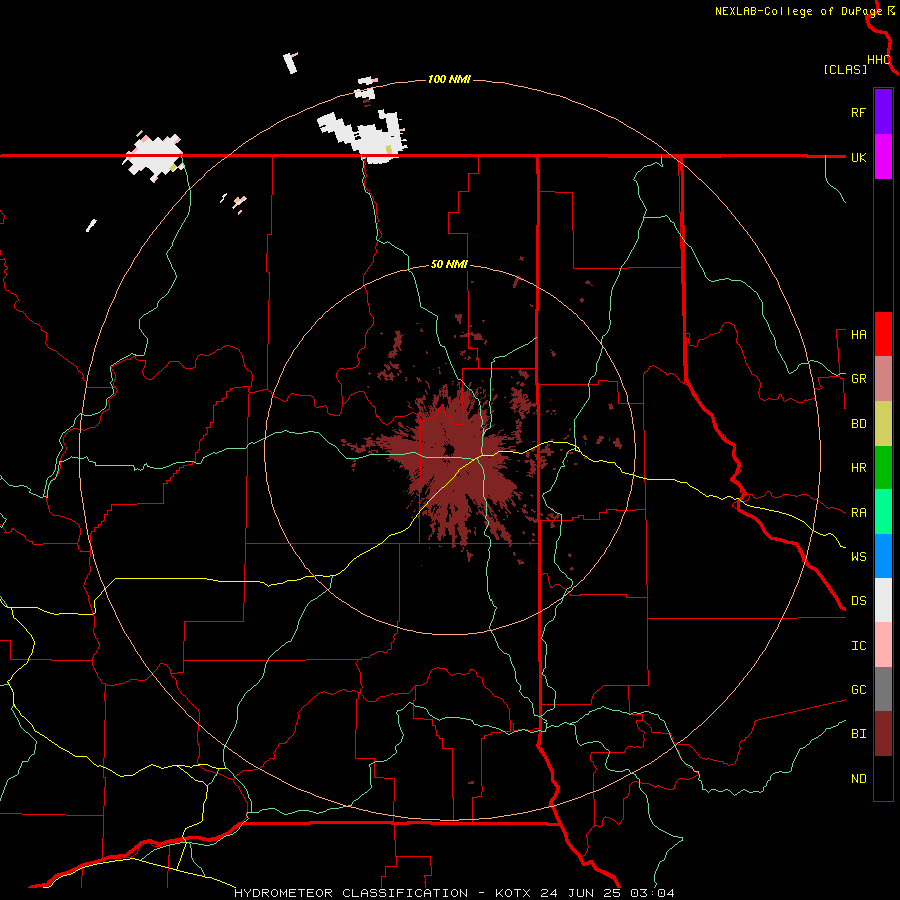
Task: Click the HYDROMETEOR CLASSIFICATION caption
Action: coord(351,893)
